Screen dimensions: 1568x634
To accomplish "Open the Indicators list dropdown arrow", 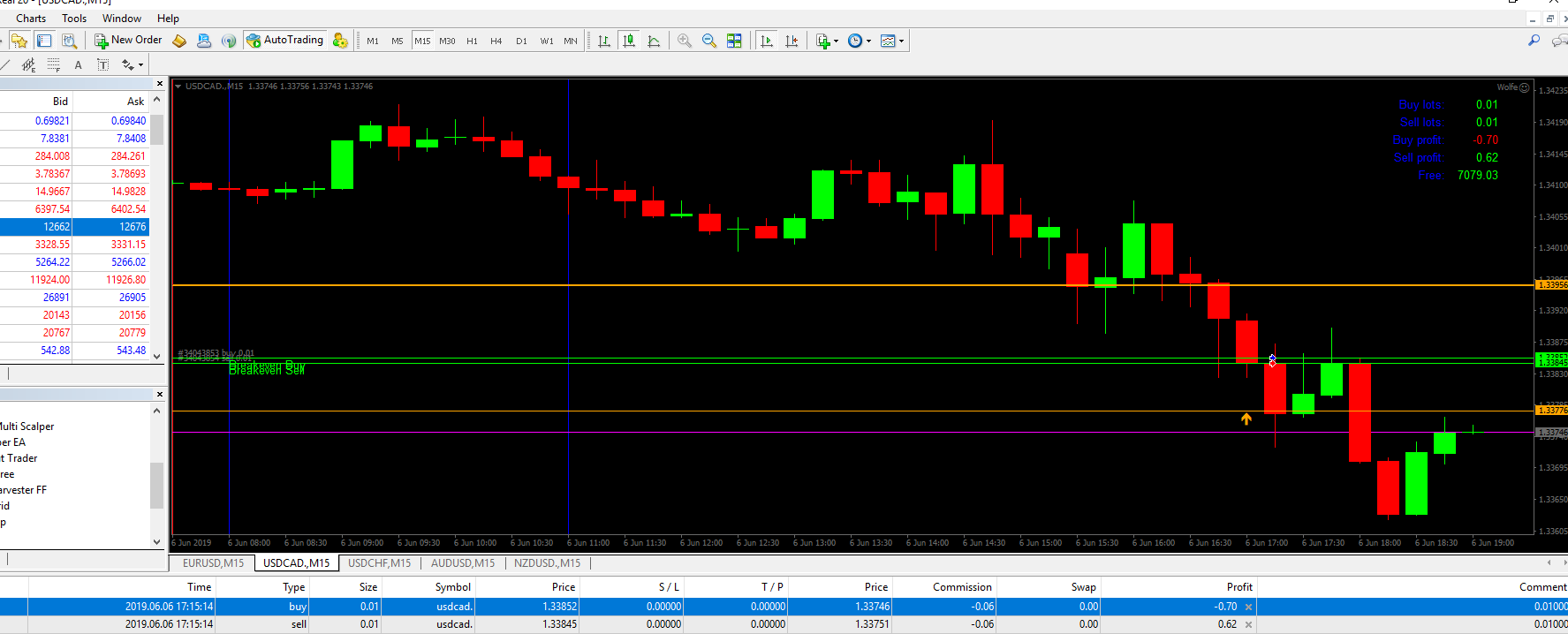I will [836, 41].
